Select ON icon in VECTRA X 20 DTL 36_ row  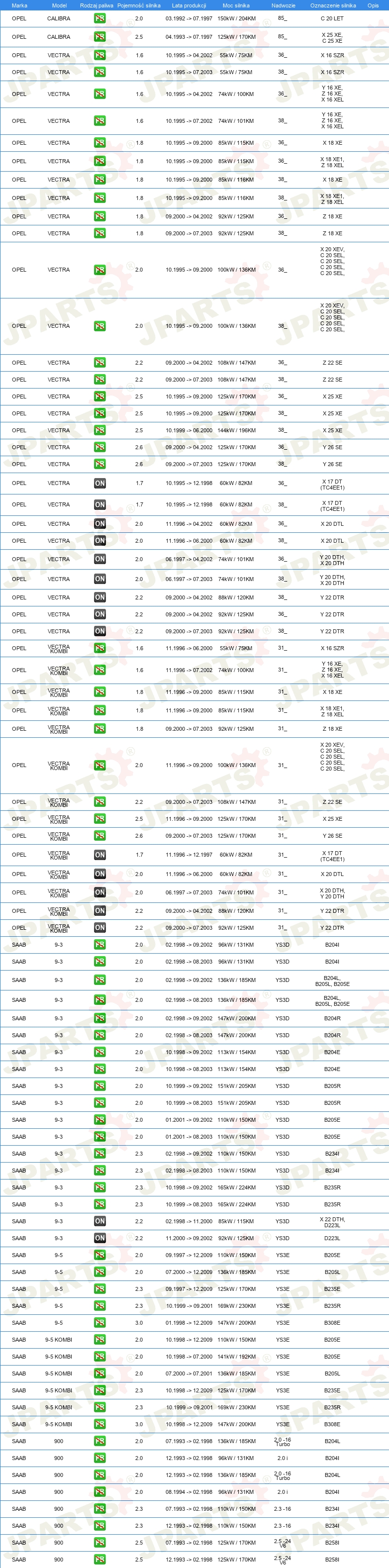click(x=100, y=524)
